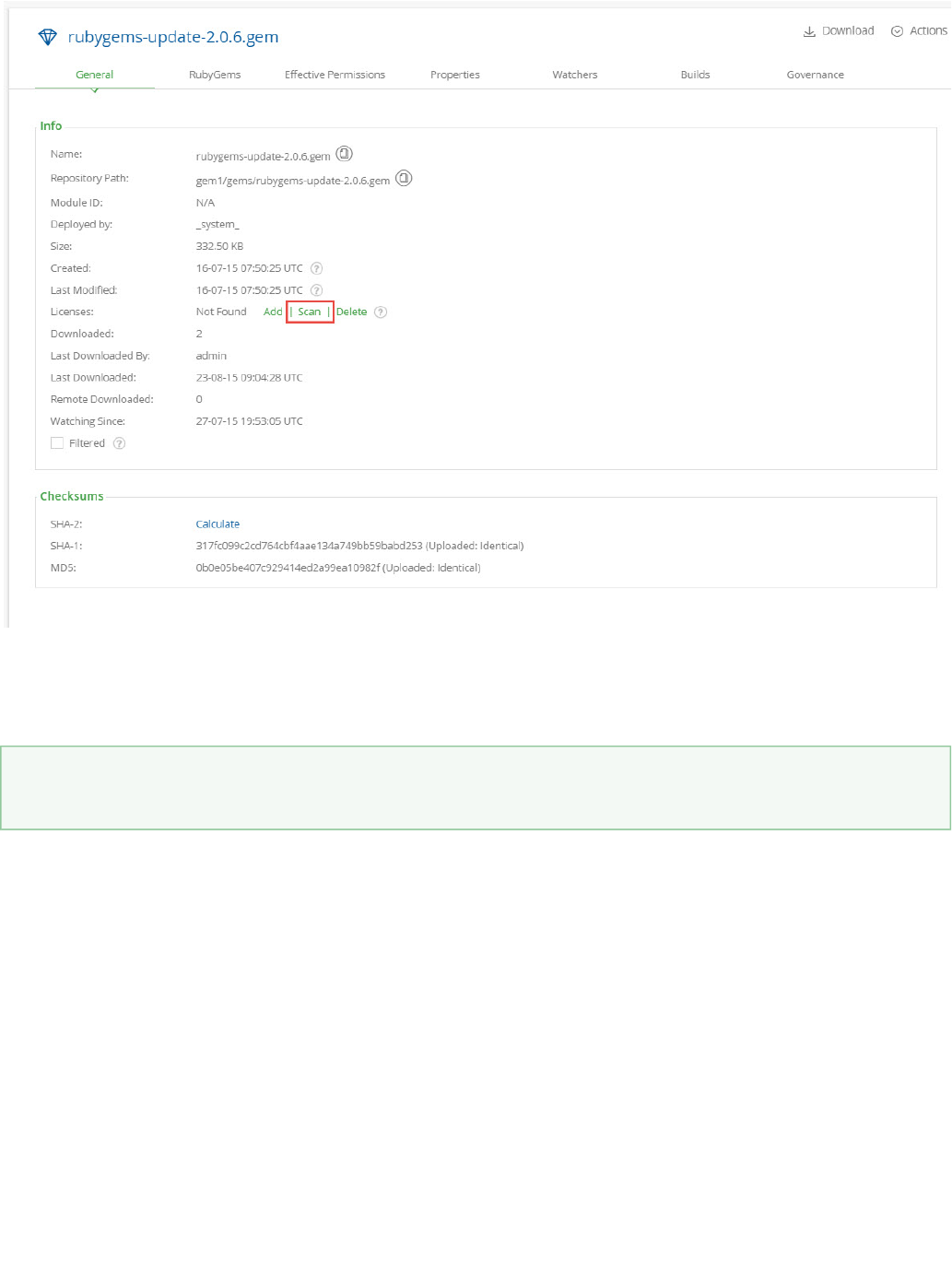Click the Deployed by value _system_

[x=217, y=224]
